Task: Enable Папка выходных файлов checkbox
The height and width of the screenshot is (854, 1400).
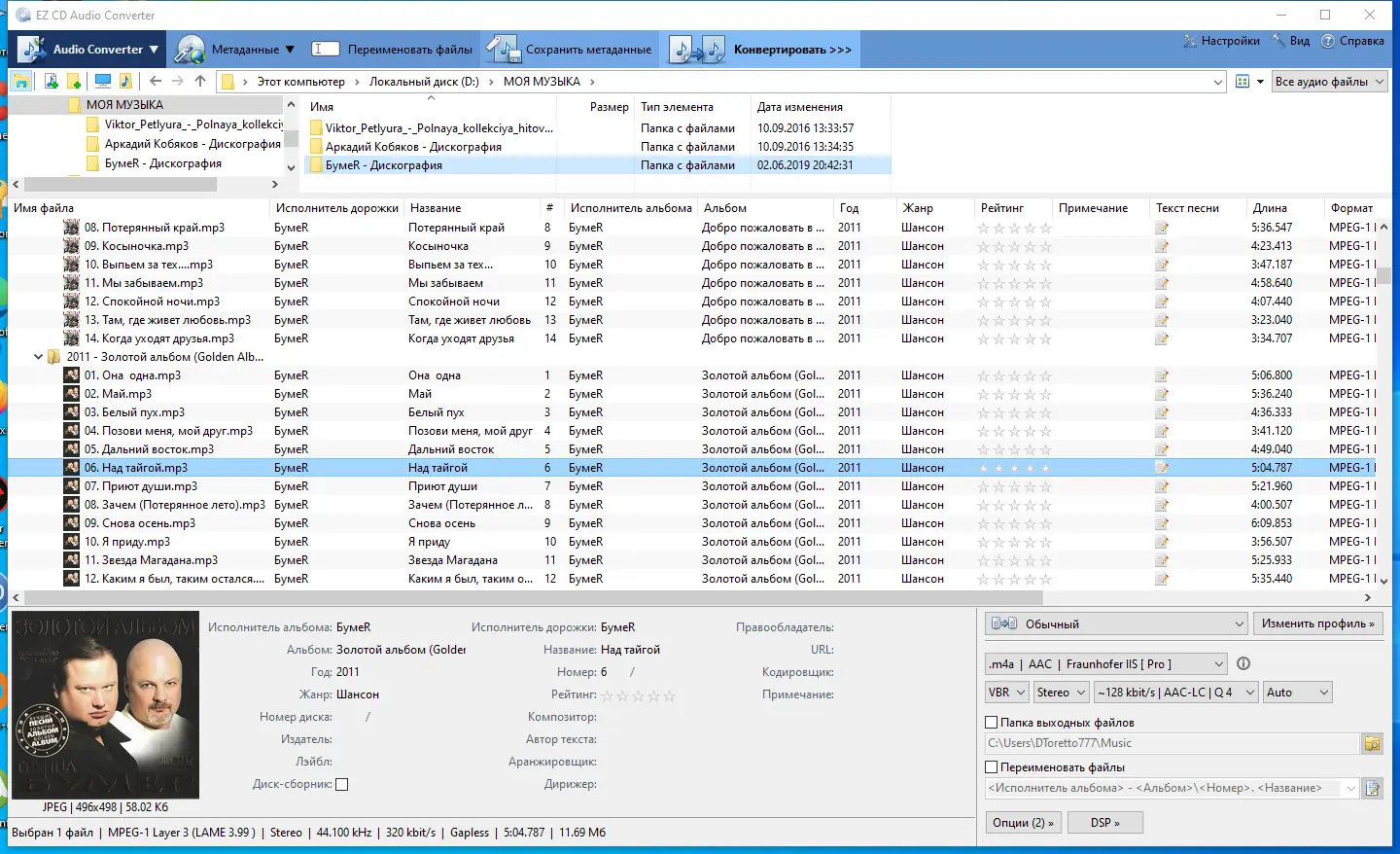Action: click(x=992, y=723)
